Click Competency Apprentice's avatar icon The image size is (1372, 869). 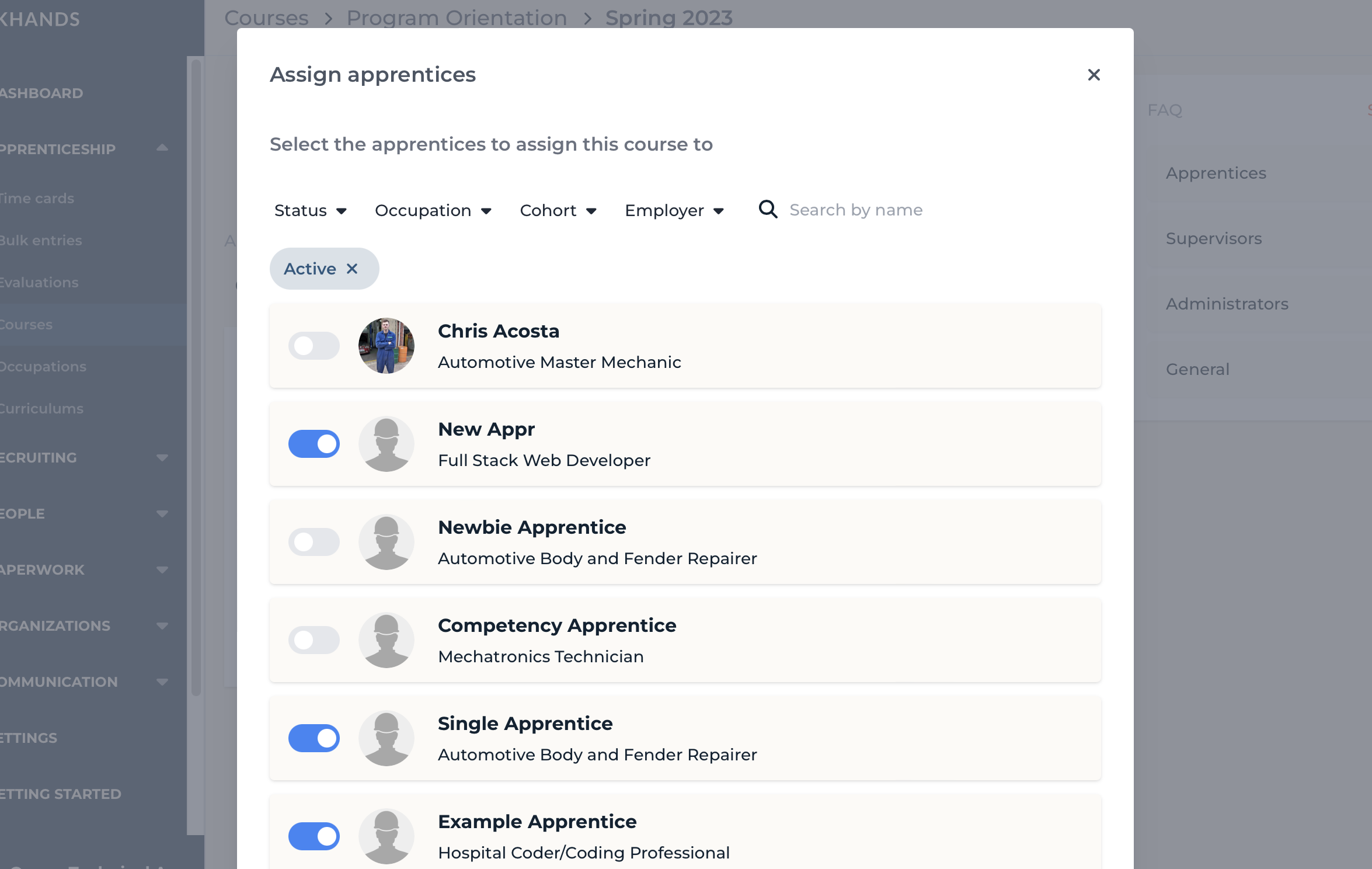point(386,640)
